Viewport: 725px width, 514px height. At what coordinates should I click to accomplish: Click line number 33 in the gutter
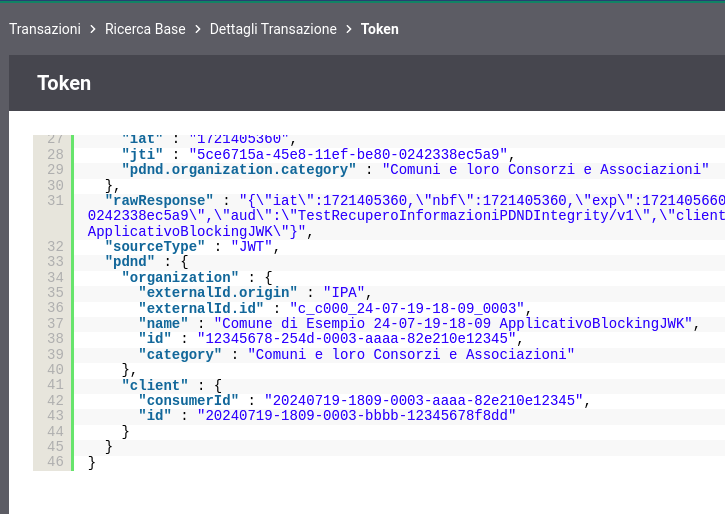click(55, 262)
